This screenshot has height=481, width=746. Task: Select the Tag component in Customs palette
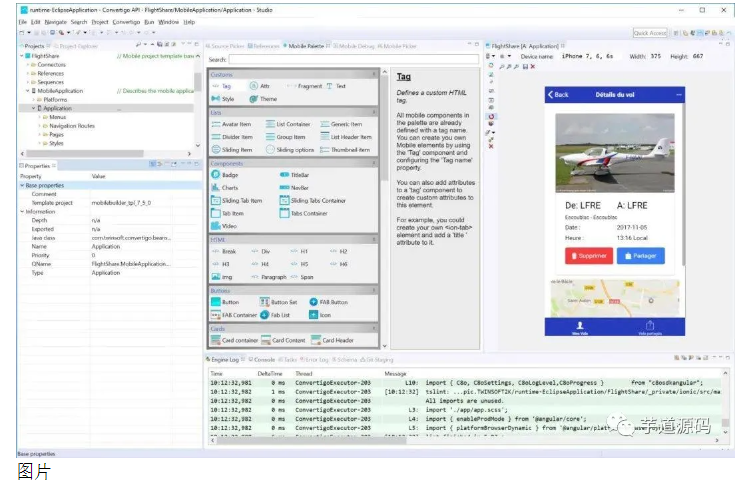pos(221,86)
